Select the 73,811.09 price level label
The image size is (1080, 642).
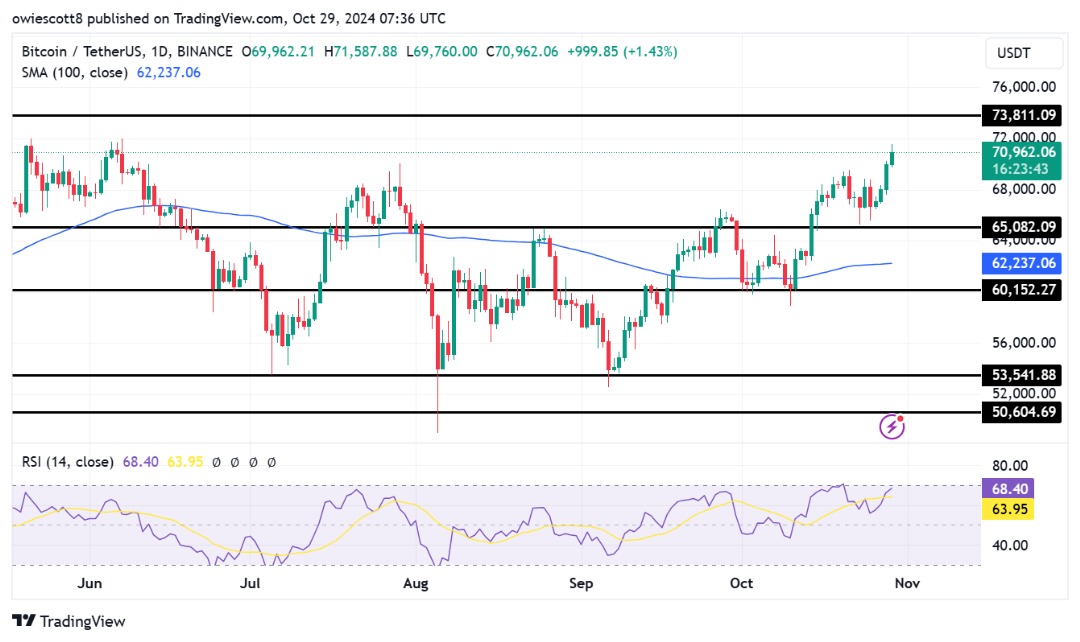1022,115
